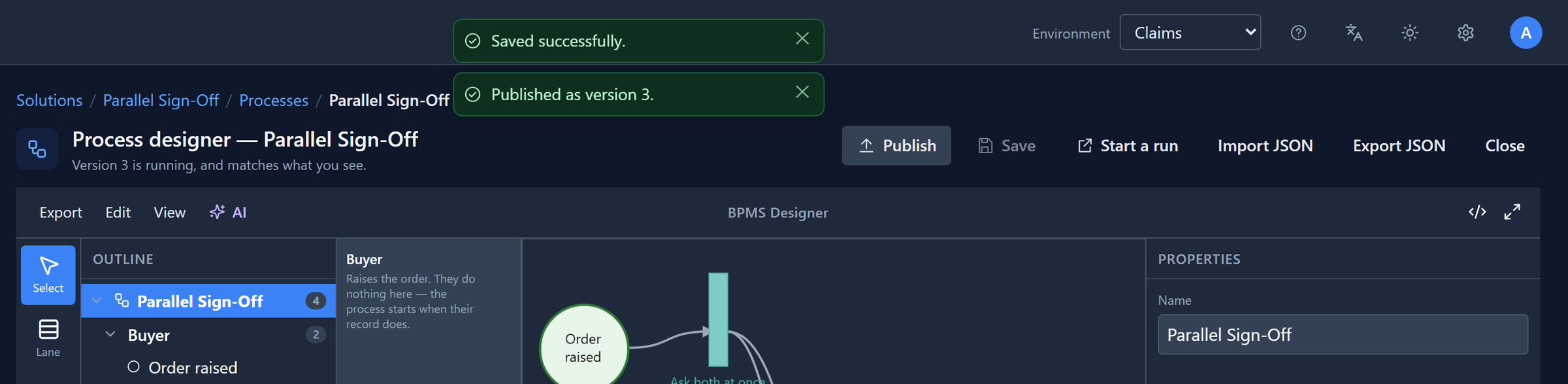Select Order raised in the outline
Viewport: 1568px width, 384px height.
[208, 368]
